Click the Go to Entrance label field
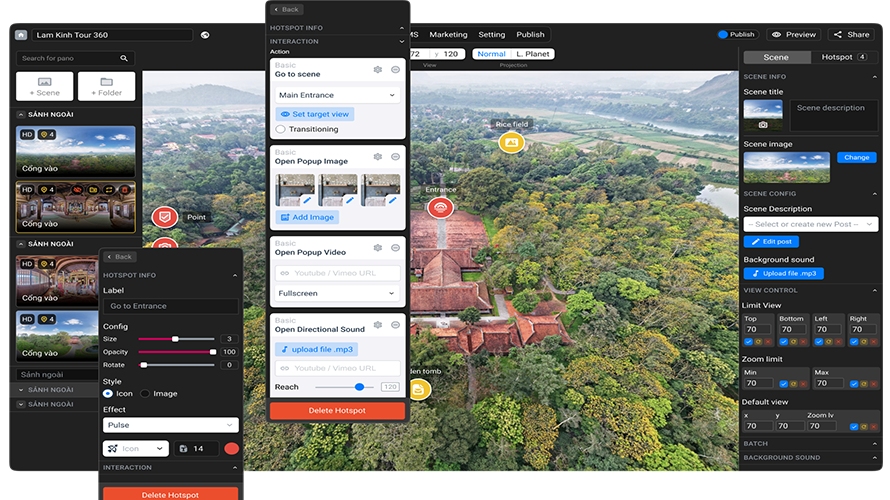 click(x=170, y=306)
